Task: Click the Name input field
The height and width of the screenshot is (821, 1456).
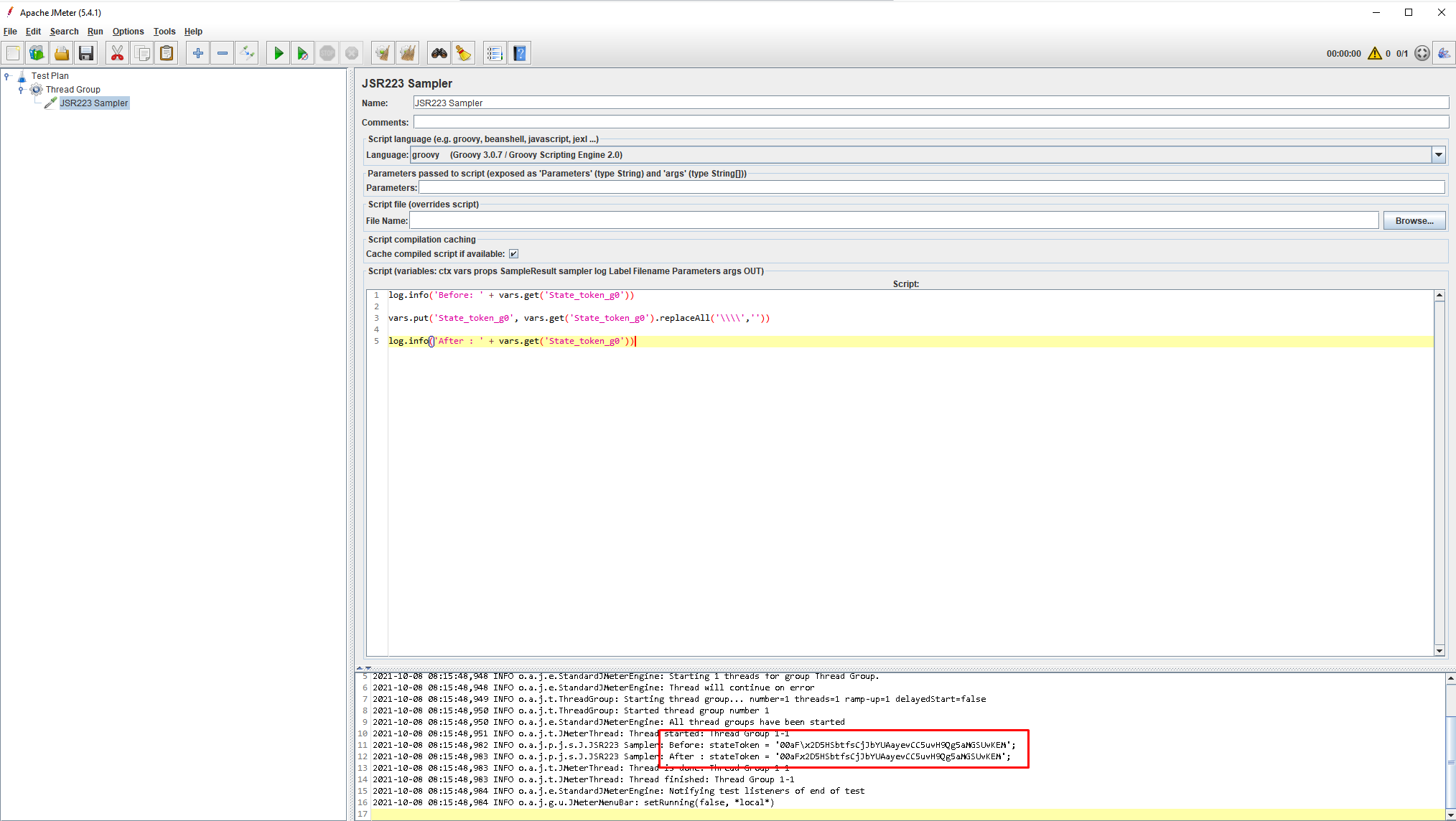Action: click(930, 103)
